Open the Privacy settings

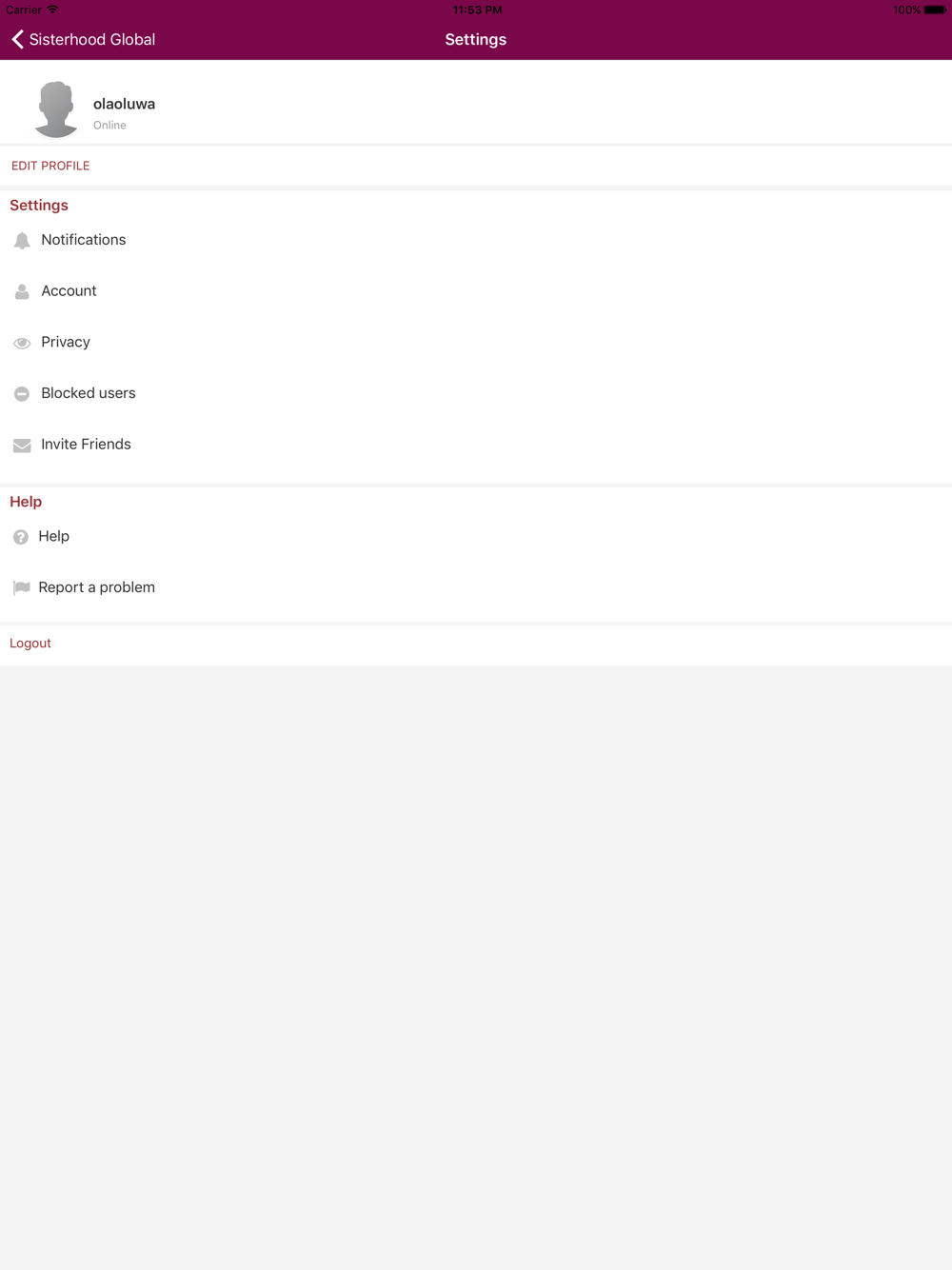tap(476, 342)
